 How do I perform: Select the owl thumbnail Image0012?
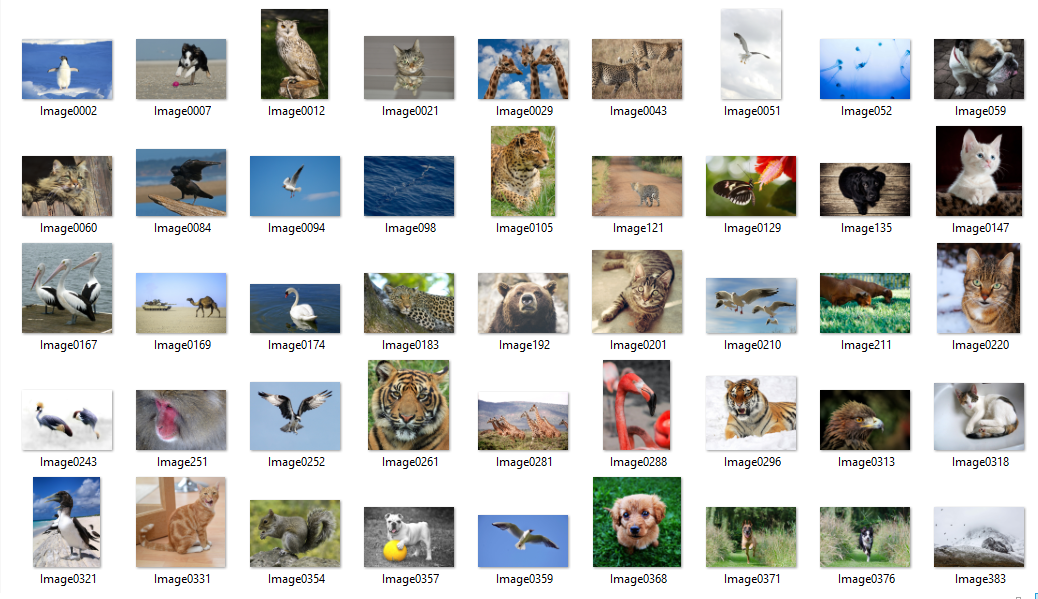point(295,54)
